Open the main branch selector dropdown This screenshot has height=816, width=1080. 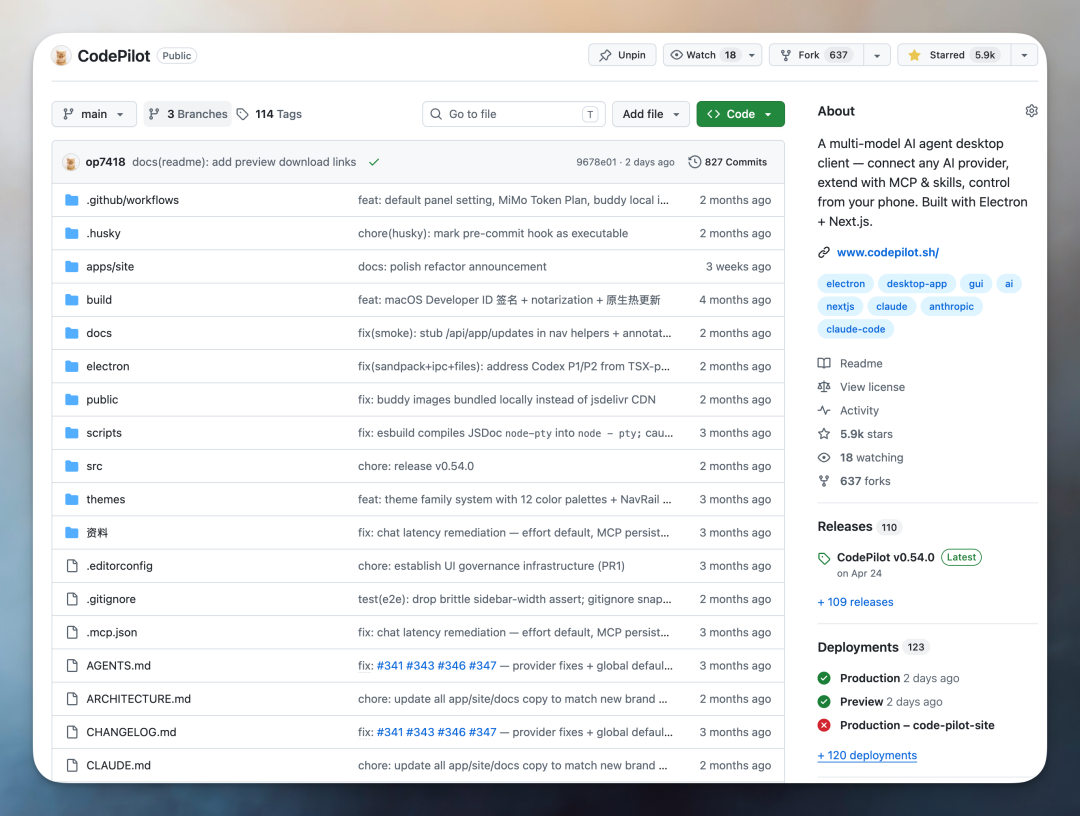(x=94, y=114)
